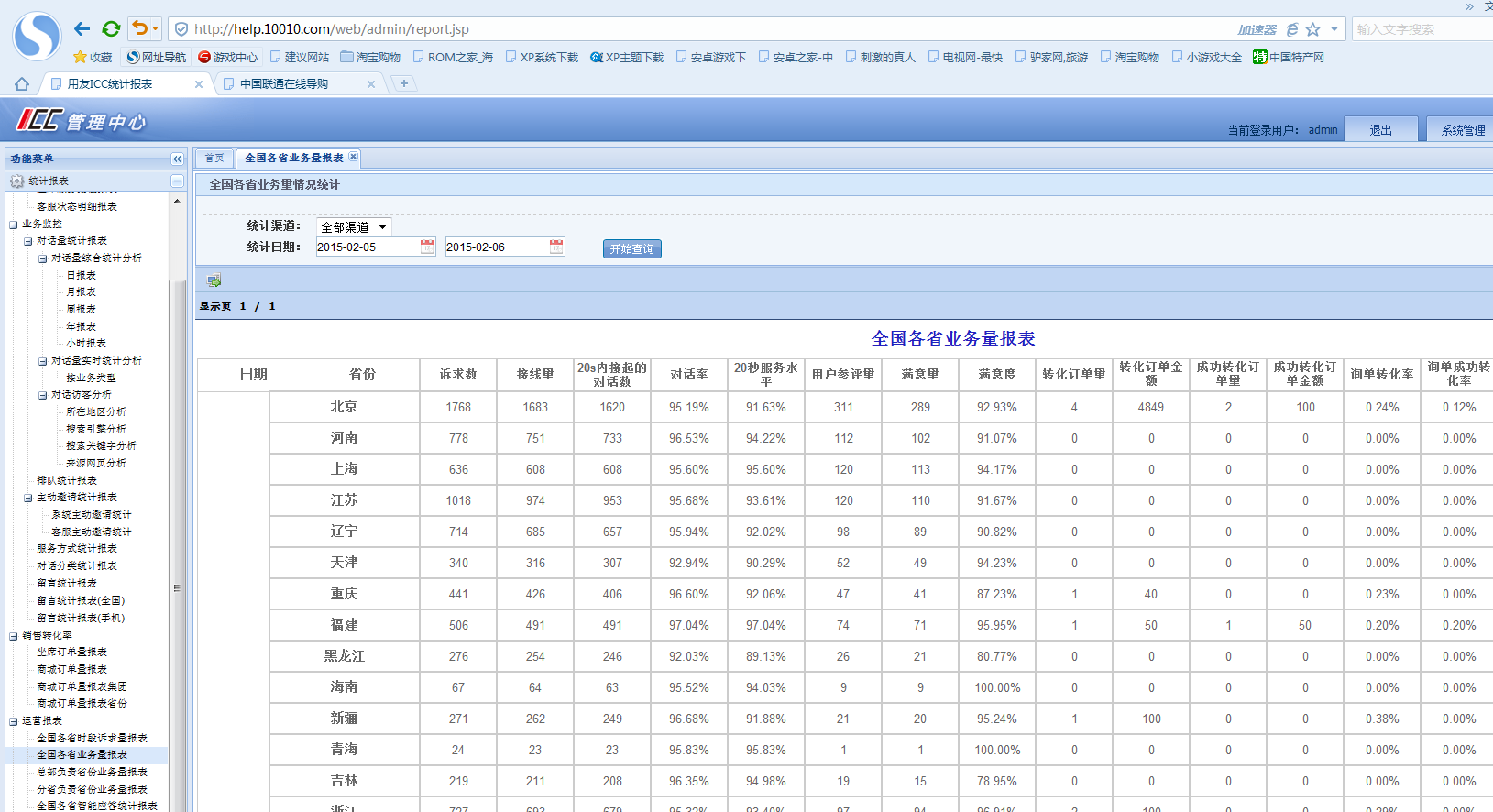Screen dimensions: 1493x812
Task: Click the 诉求数 column header
Action: pos(458,374)
